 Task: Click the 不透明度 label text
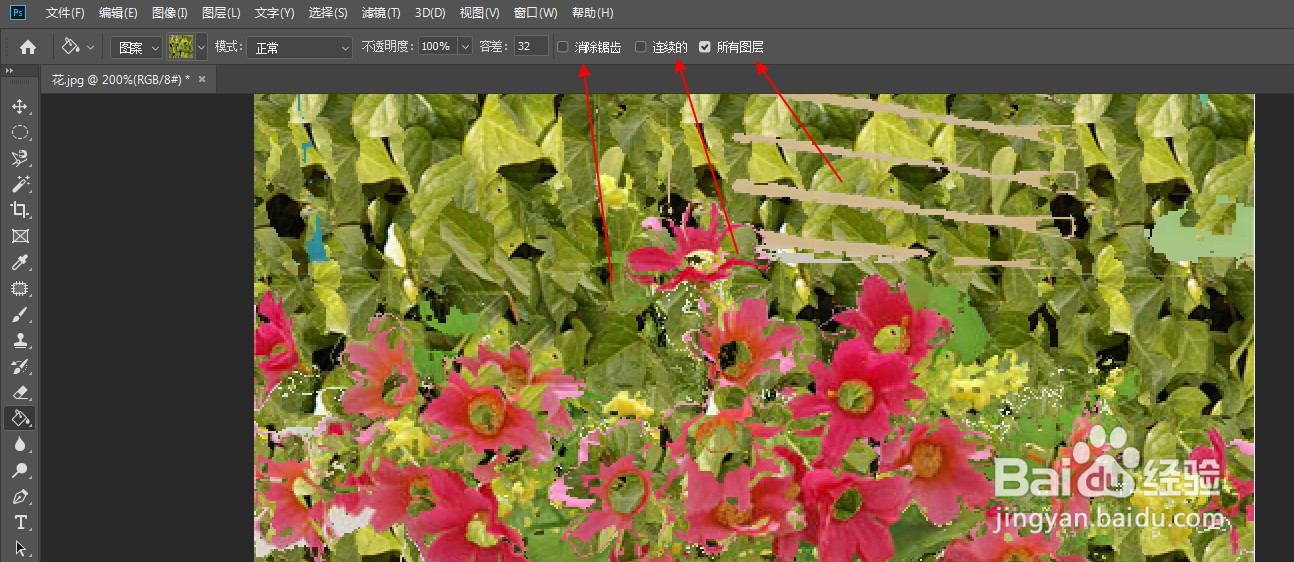click(x=388, y=47)
